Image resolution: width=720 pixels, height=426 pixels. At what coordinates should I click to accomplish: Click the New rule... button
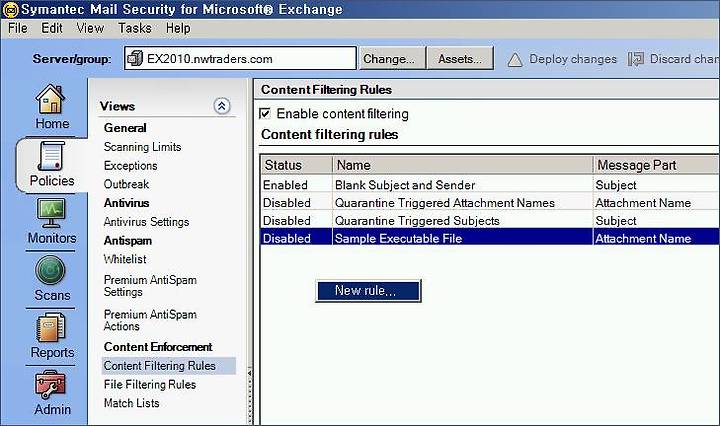click(x=368, y=291)
